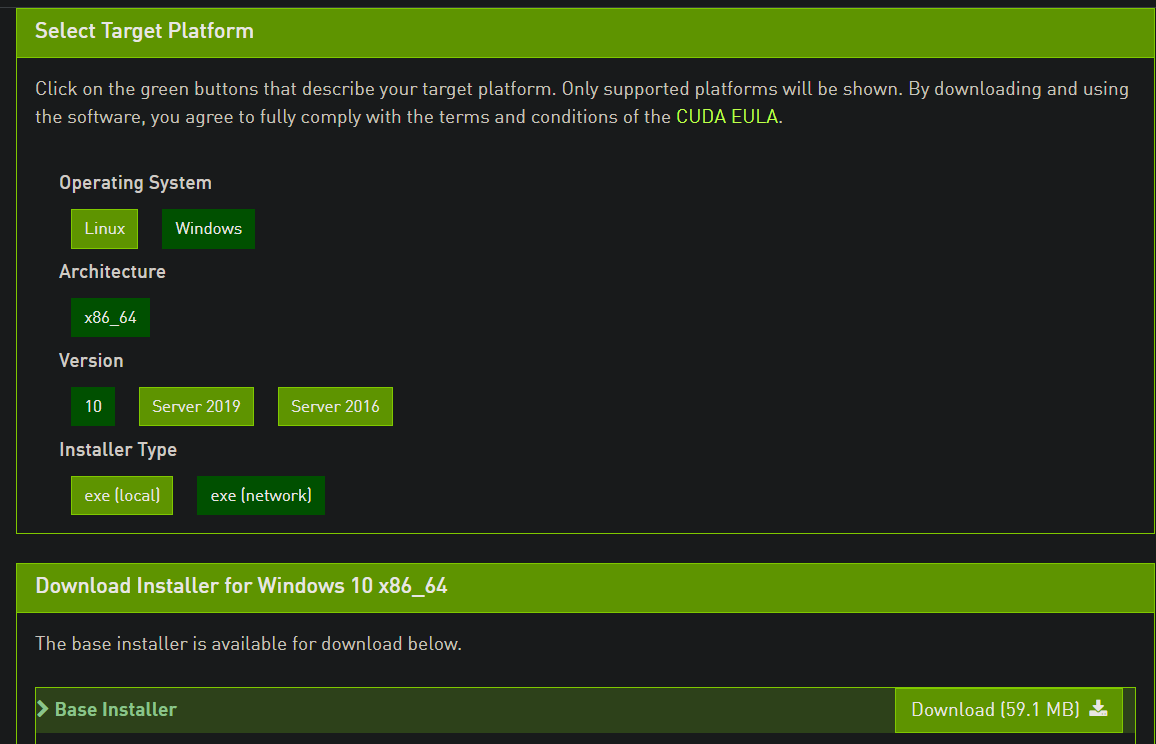Image resolution: width=1156 pixels, height=744 pixels.
Task: Select the Linux operating system button
Action: click(104, 229)
